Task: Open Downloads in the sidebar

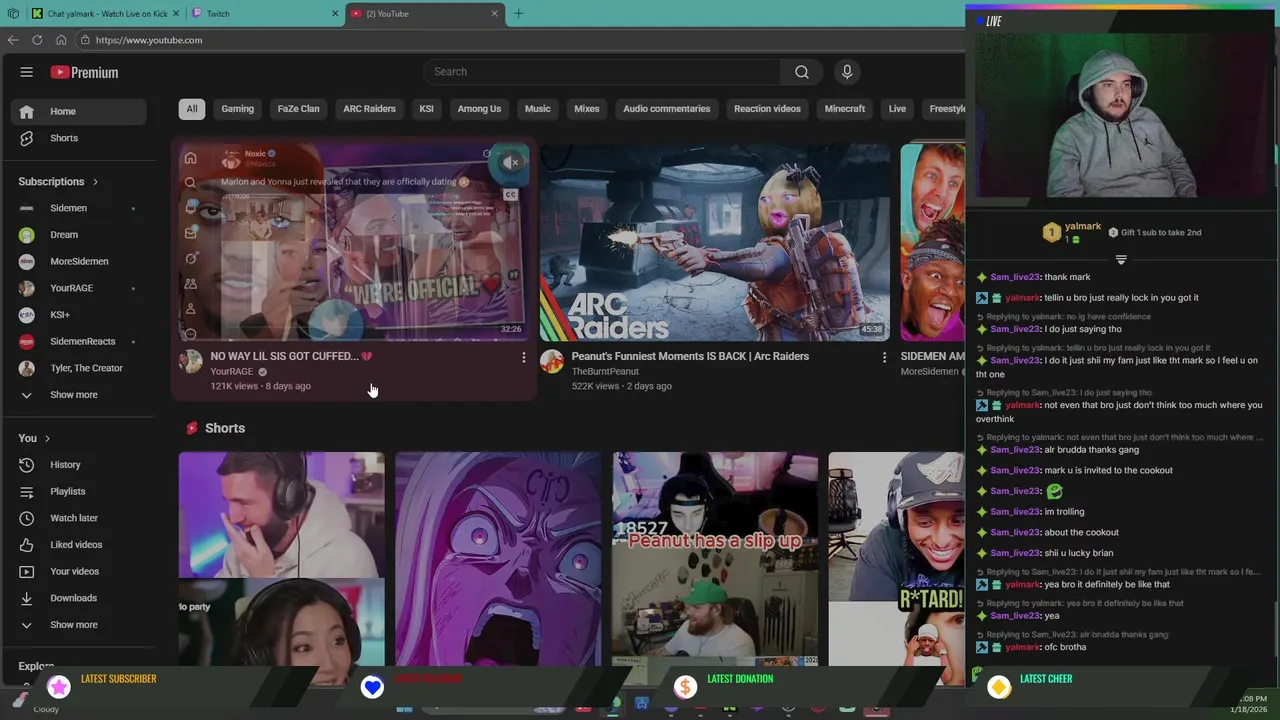Action: (x=79, y=598)
